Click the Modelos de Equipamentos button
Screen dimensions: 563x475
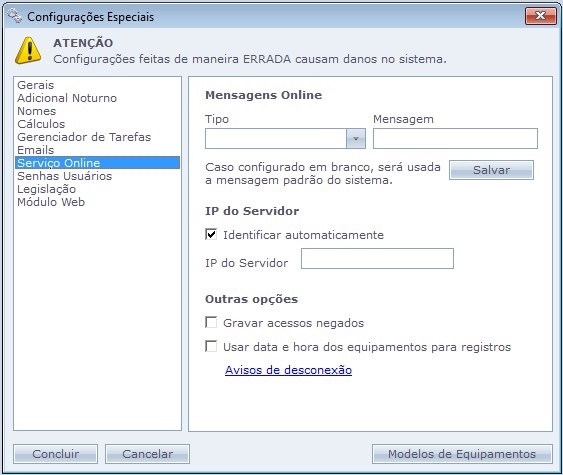click(x=462, y=454)
